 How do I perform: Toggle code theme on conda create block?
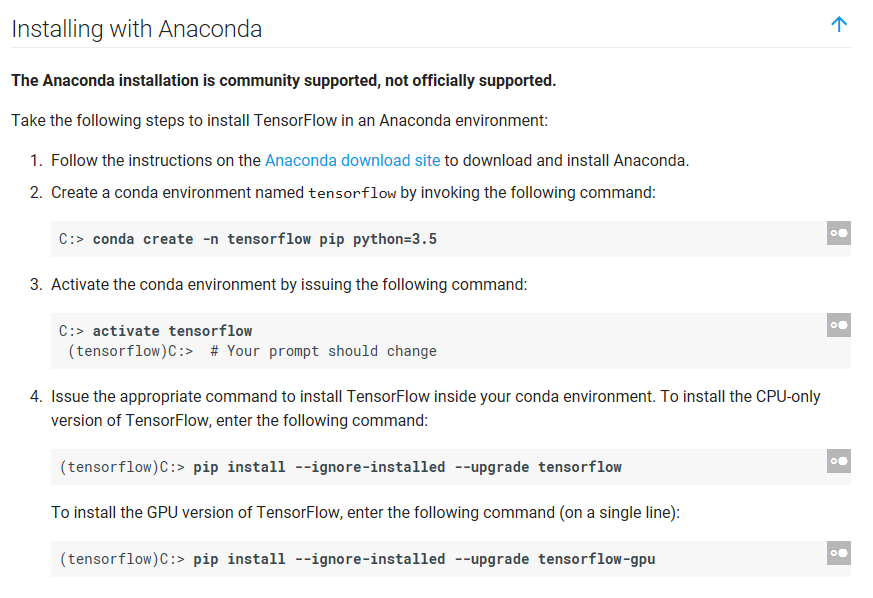(x=838, y=233)
